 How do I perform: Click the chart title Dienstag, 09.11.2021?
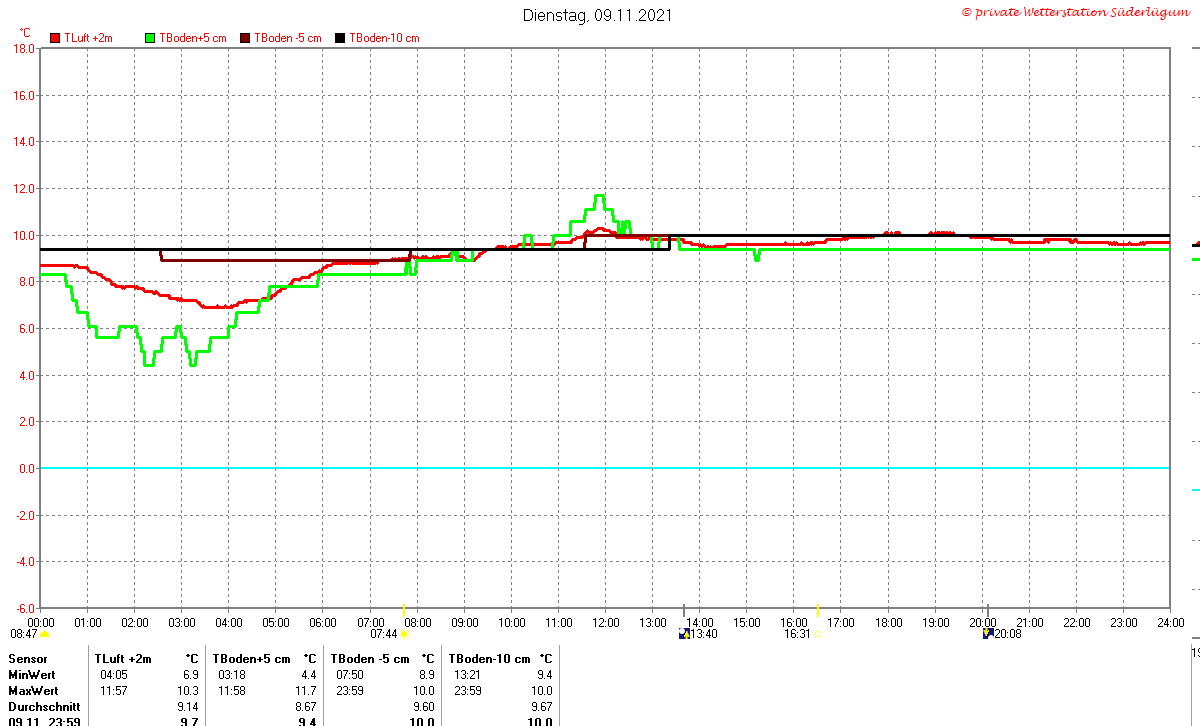pyautogui.click(x=598, y=15)
